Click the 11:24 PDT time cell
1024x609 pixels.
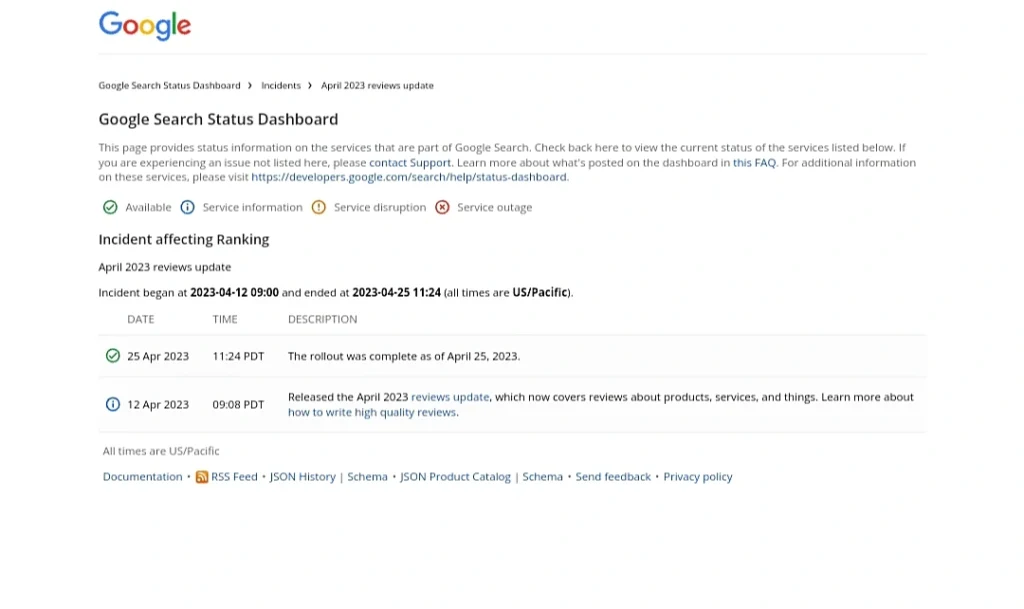(238, 356)
